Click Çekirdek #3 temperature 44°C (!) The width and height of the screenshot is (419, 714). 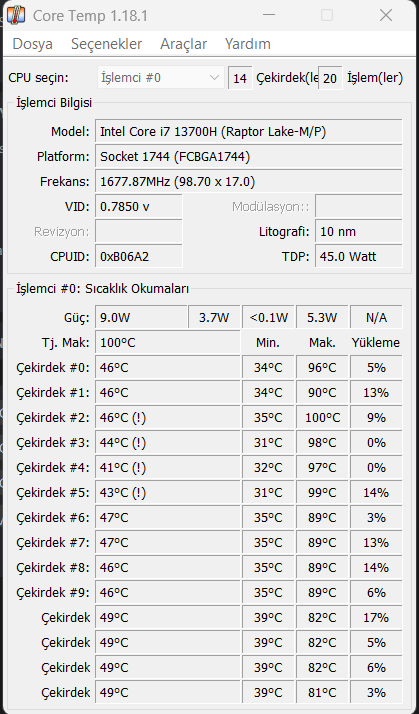tap(168, 443)
